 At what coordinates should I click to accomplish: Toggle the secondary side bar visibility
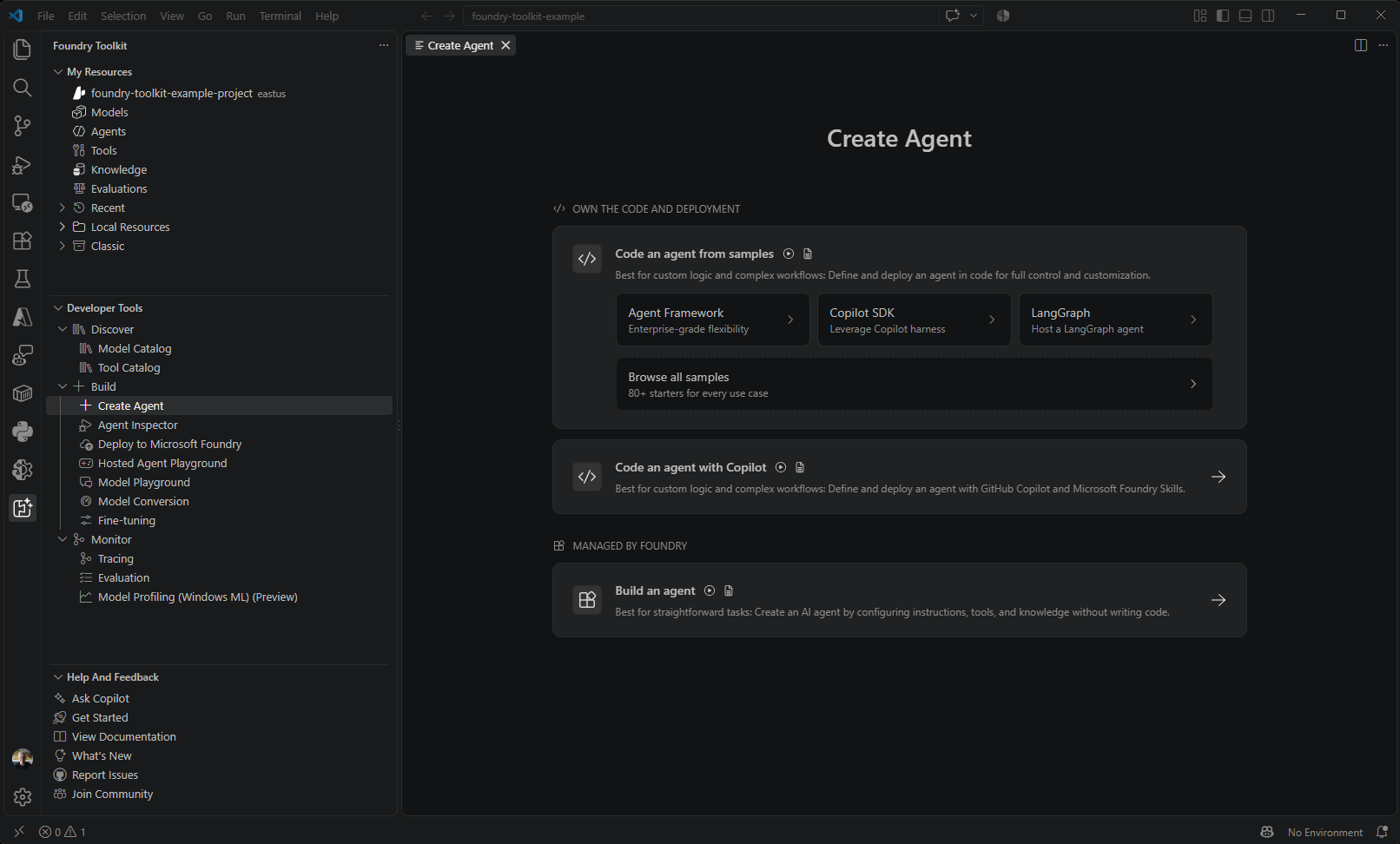[1268, 16]
